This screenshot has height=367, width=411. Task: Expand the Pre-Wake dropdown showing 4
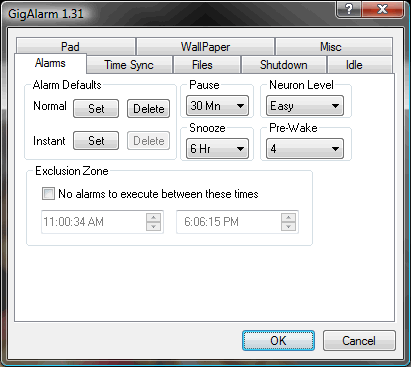pyautogui.click(x=305, y=149)
